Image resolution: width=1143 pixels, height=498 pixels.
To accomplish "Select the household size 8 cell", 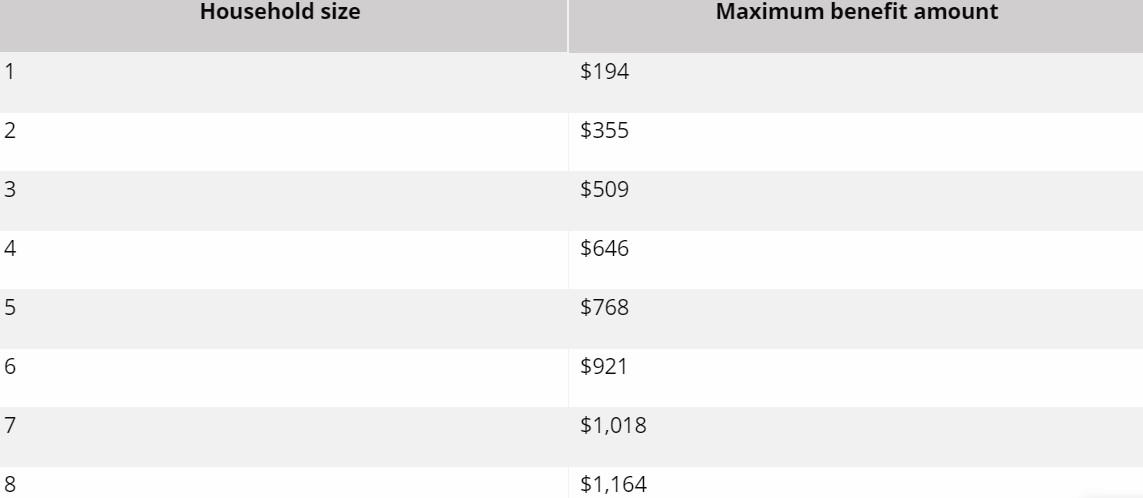I will 10,485.
